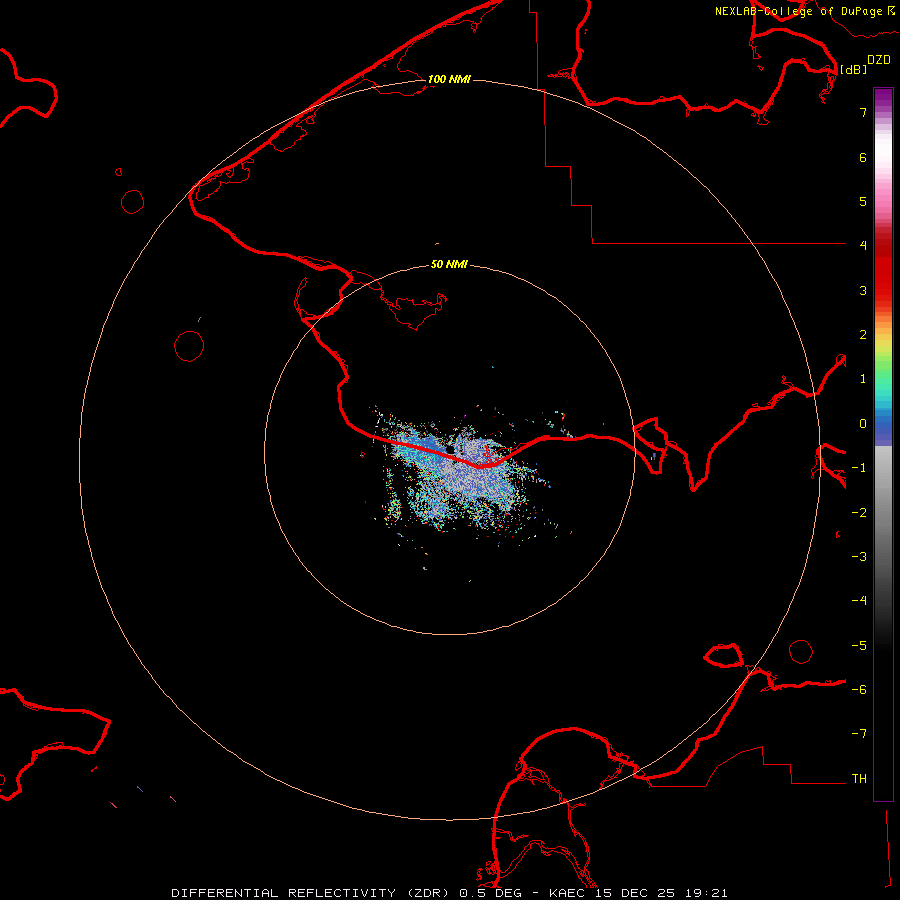Screen dimensions: 900x900
Task: Click the DZD product label
Action: [x=879, y=60]
